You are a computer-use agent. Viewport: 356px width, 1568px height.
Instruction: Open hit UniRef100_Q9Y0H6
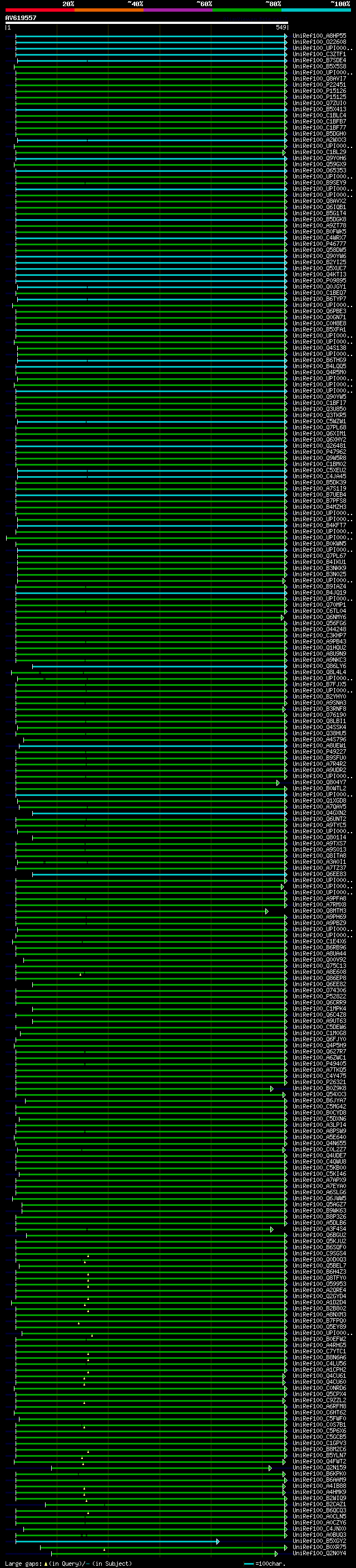pos(319,159)
